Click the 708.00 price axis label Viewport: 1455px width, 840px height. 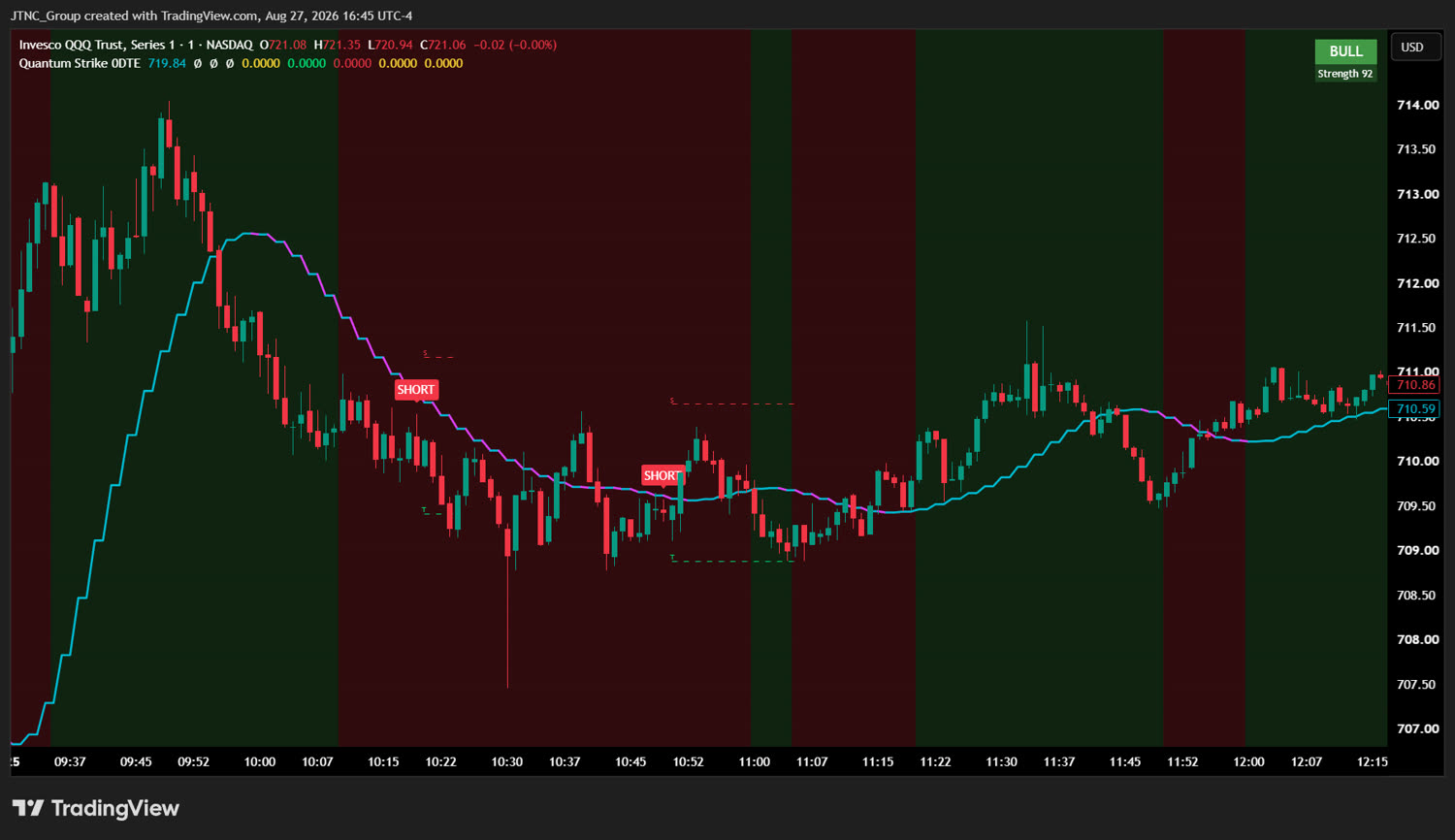tap(1417, 639)
